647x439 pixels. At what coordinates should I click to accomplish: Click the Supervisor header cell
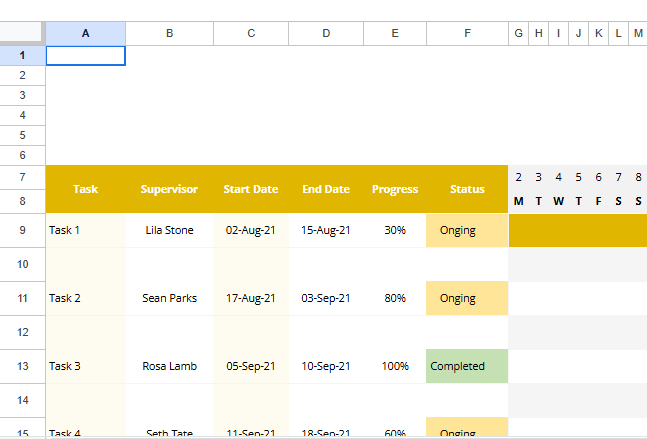point(169,189)
